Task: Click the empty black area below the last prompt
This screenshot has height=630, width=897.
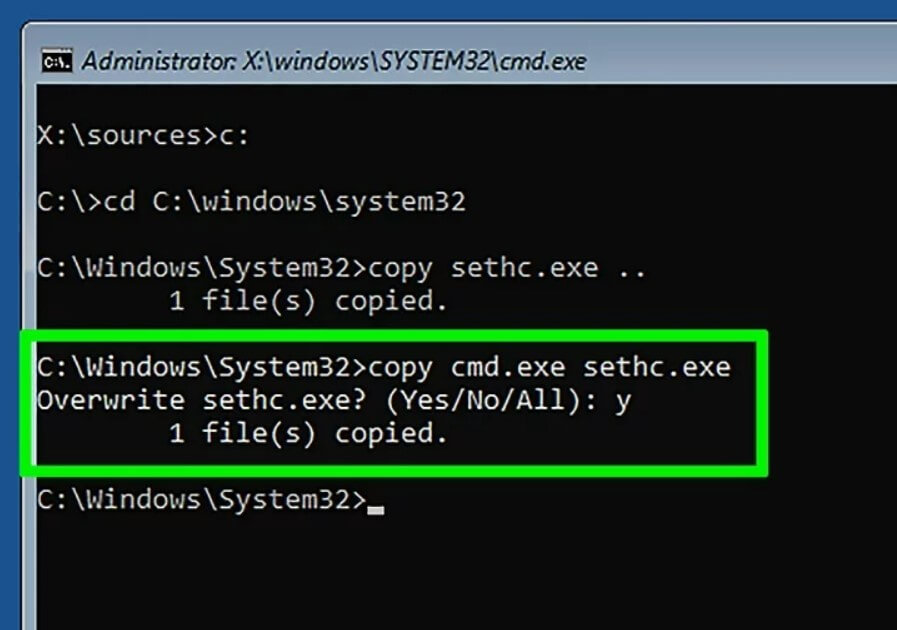Action: 458,572
